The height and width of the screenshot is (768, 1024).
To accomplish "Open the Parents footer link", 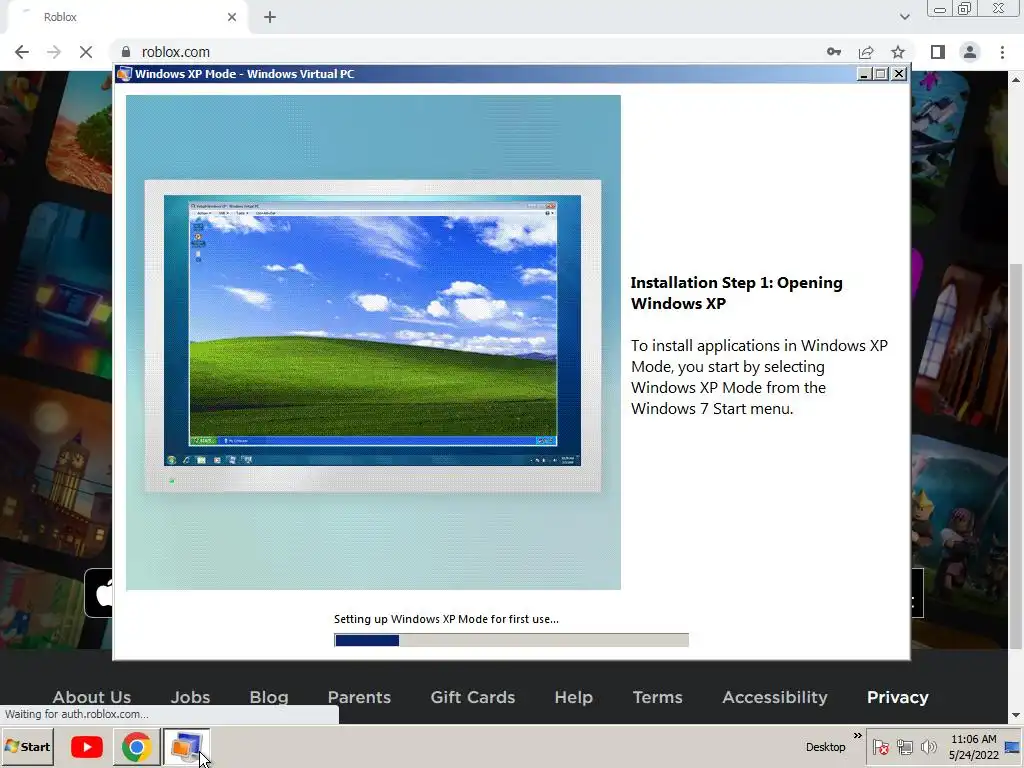I will click(x=359, y=697).
